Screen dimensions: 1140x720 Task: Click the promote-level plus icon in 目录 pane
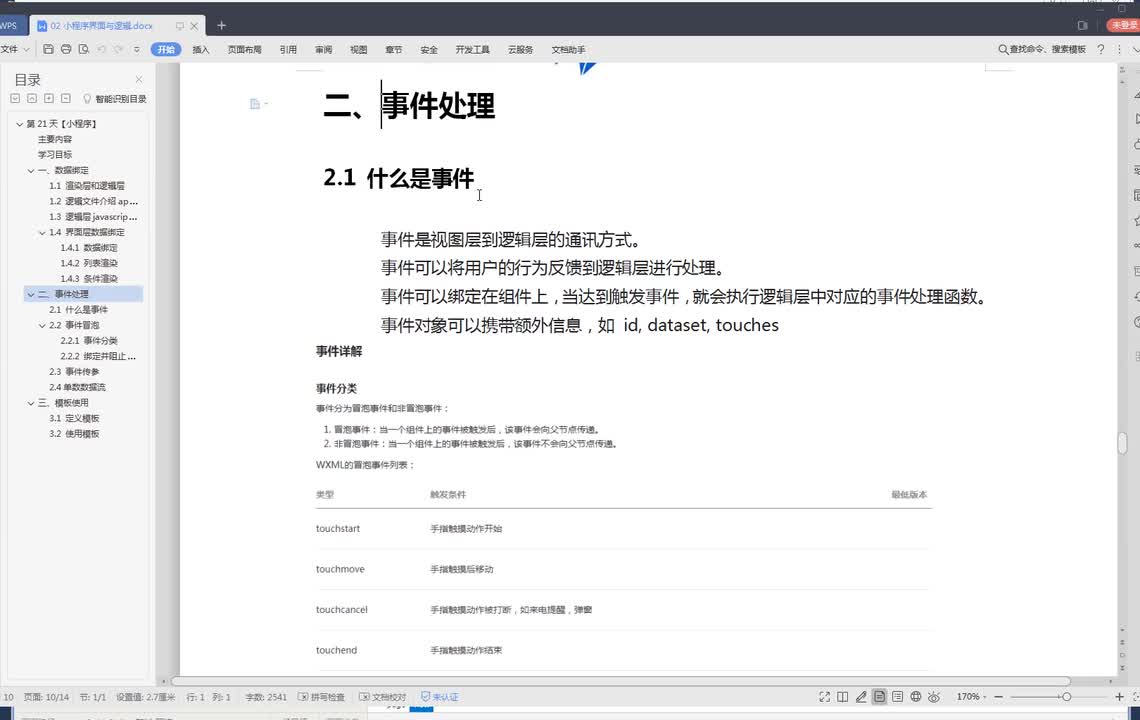[49, 98]
